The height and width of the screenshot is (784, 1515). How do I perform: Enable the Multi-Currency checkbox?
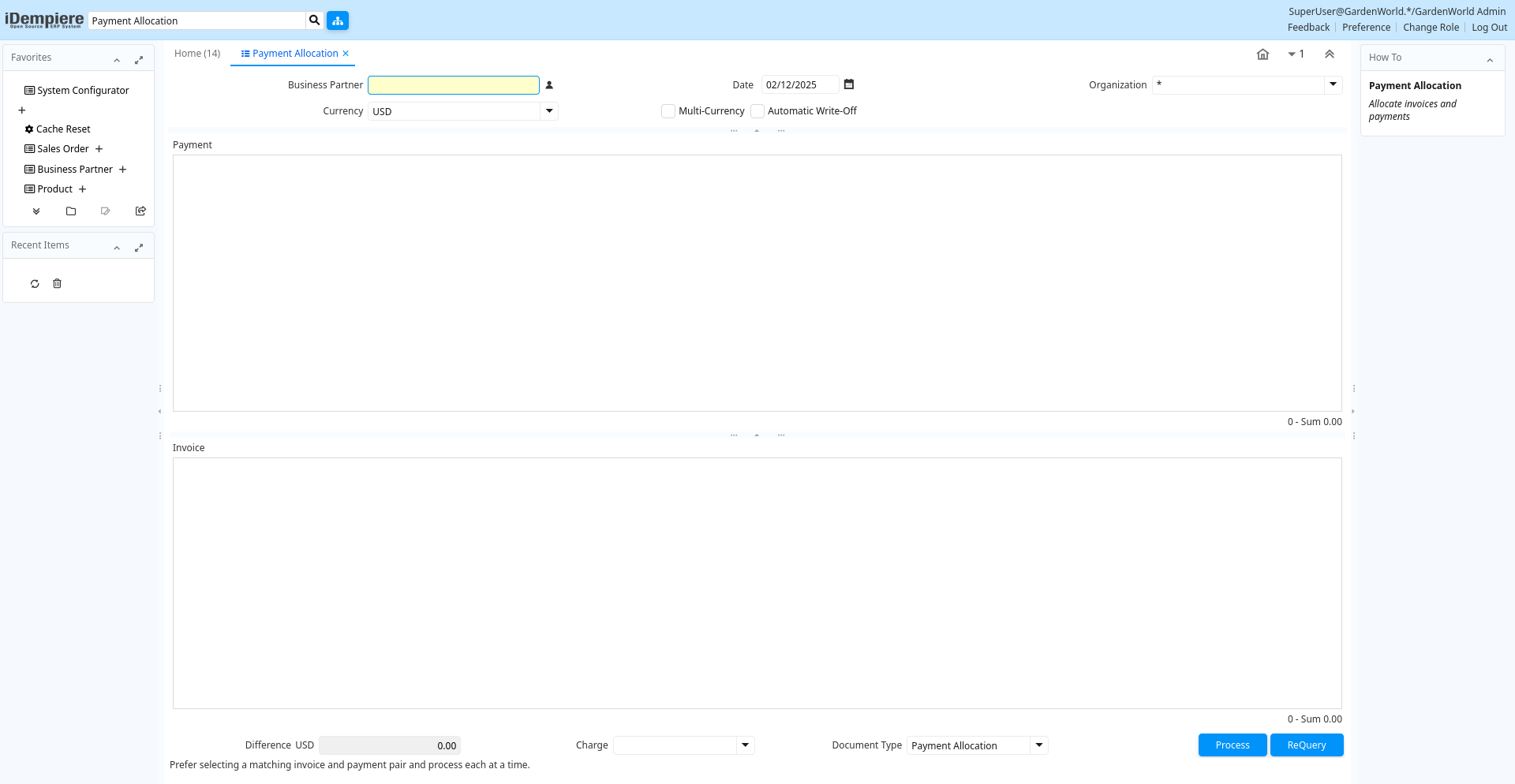(x=668, y=111)
